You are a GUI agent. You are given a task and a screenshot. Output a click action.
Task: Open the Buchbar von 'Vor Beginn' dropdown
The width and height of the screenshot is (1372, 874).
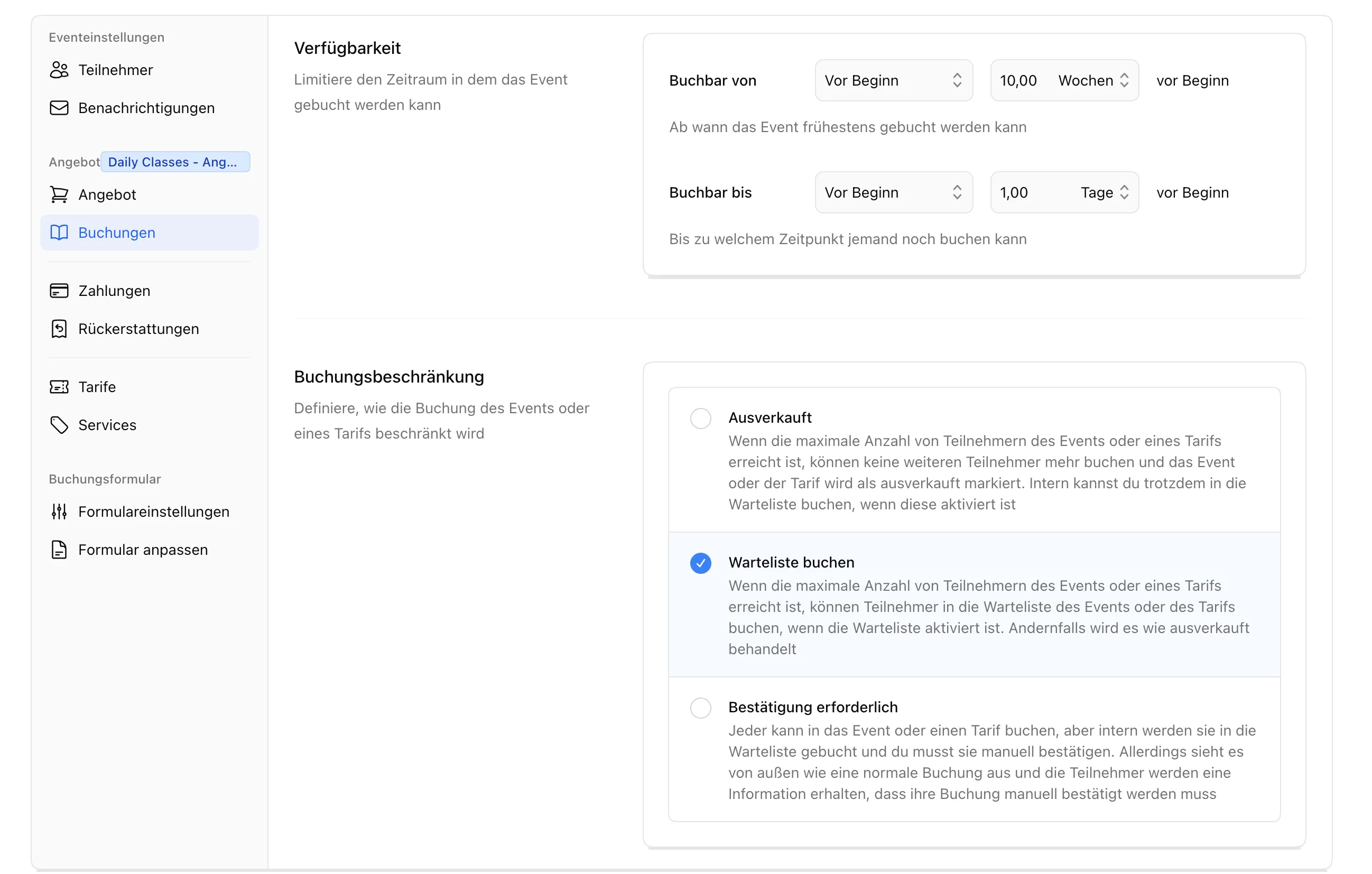click(x=893, y=81)
